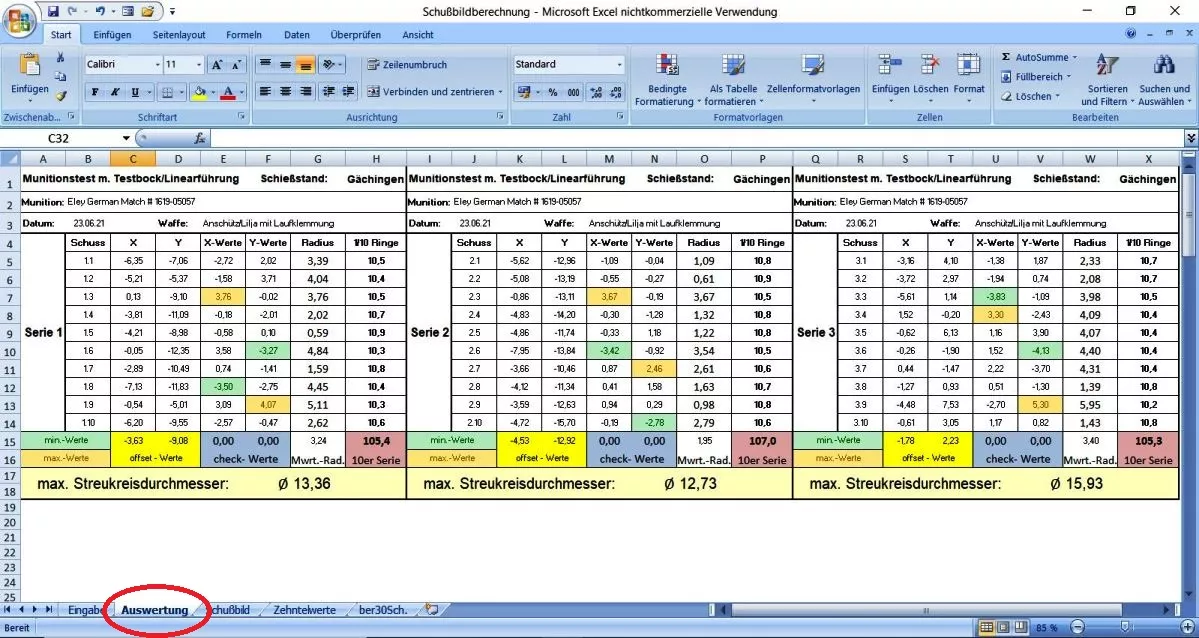This screenshot has width=1199, height=638.
Task: Click the yellow fill color button
Action: click(198, 92)
